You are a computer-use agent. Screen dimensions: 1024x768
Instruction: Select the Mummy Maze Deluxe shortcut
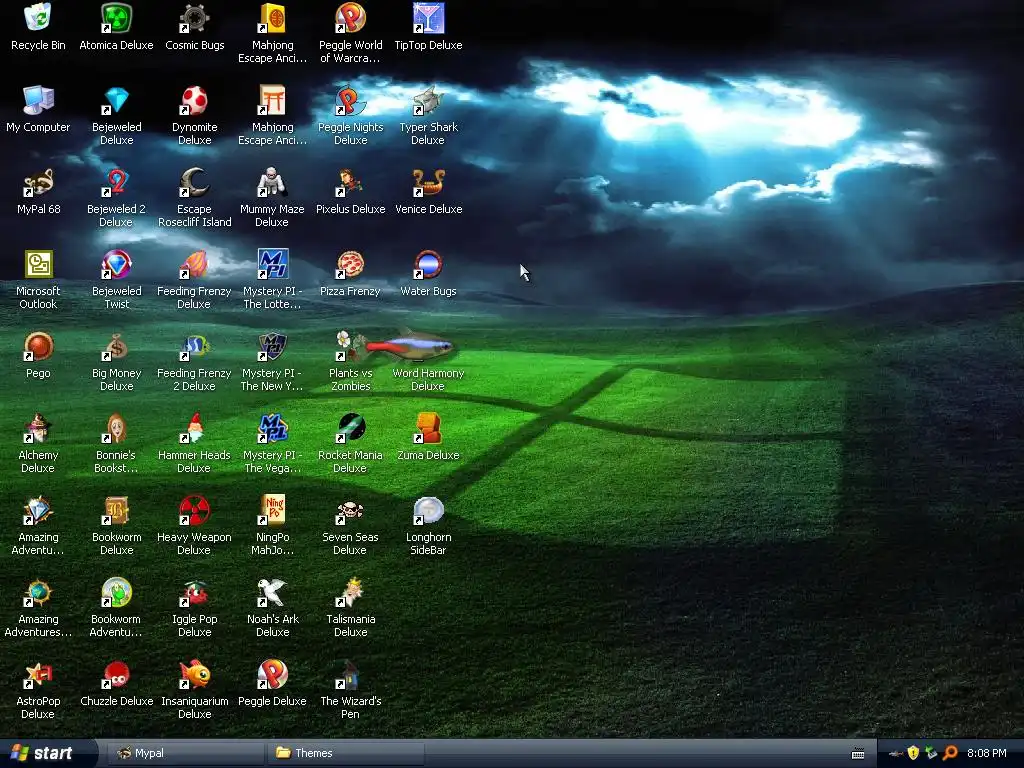(272, 183)
